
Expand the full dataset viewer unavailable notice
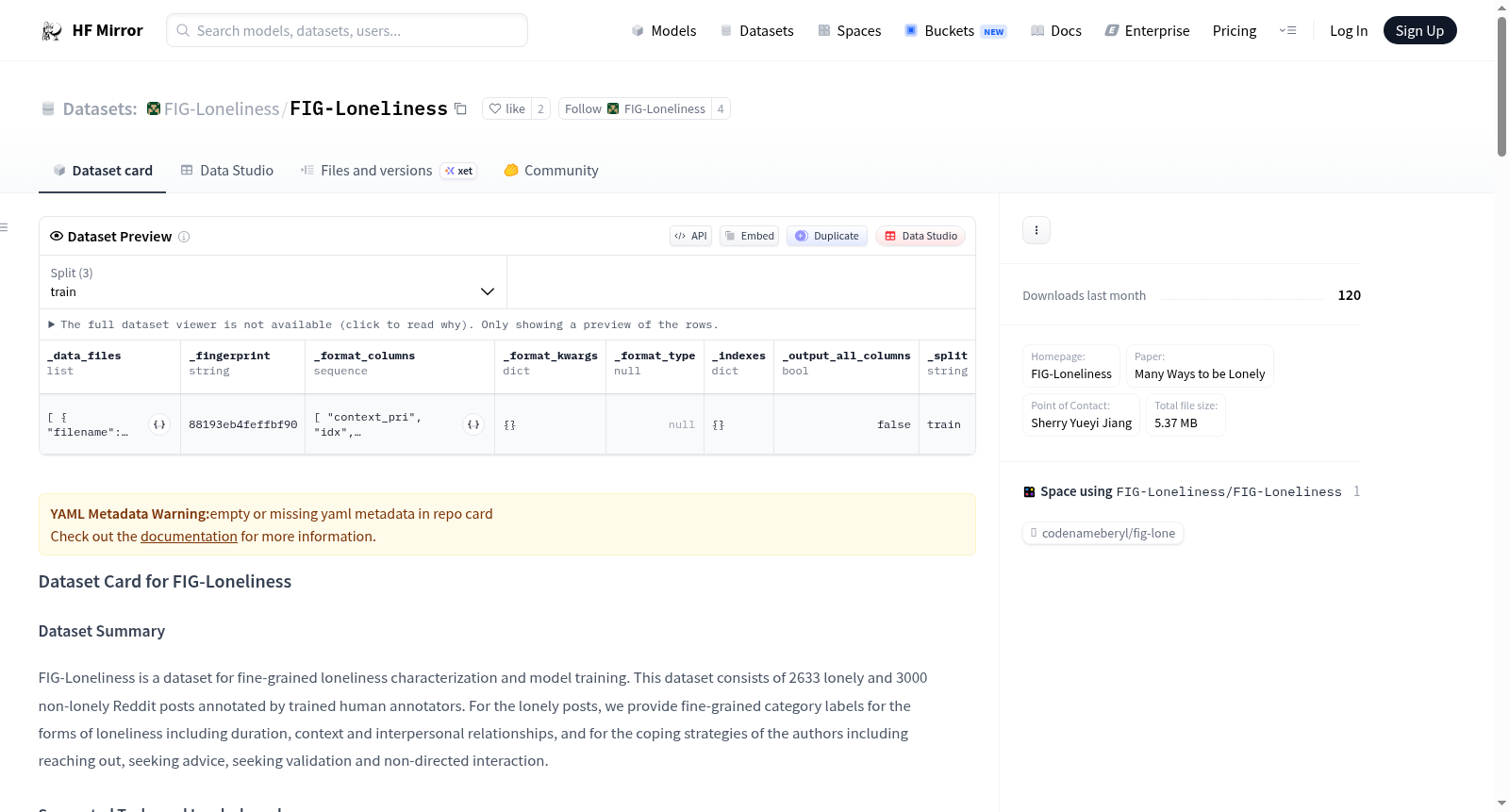pos(383,324)
